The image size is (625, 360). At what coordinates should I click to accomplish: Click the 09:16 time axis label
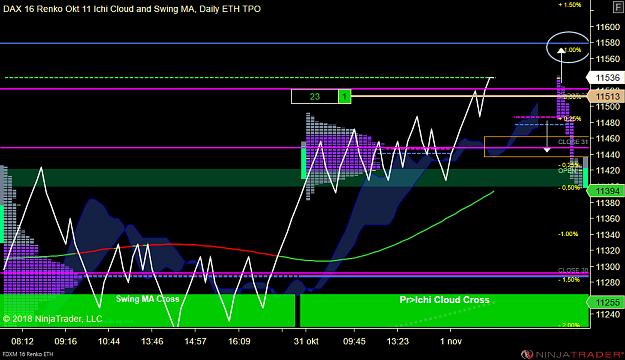[65, 341]
